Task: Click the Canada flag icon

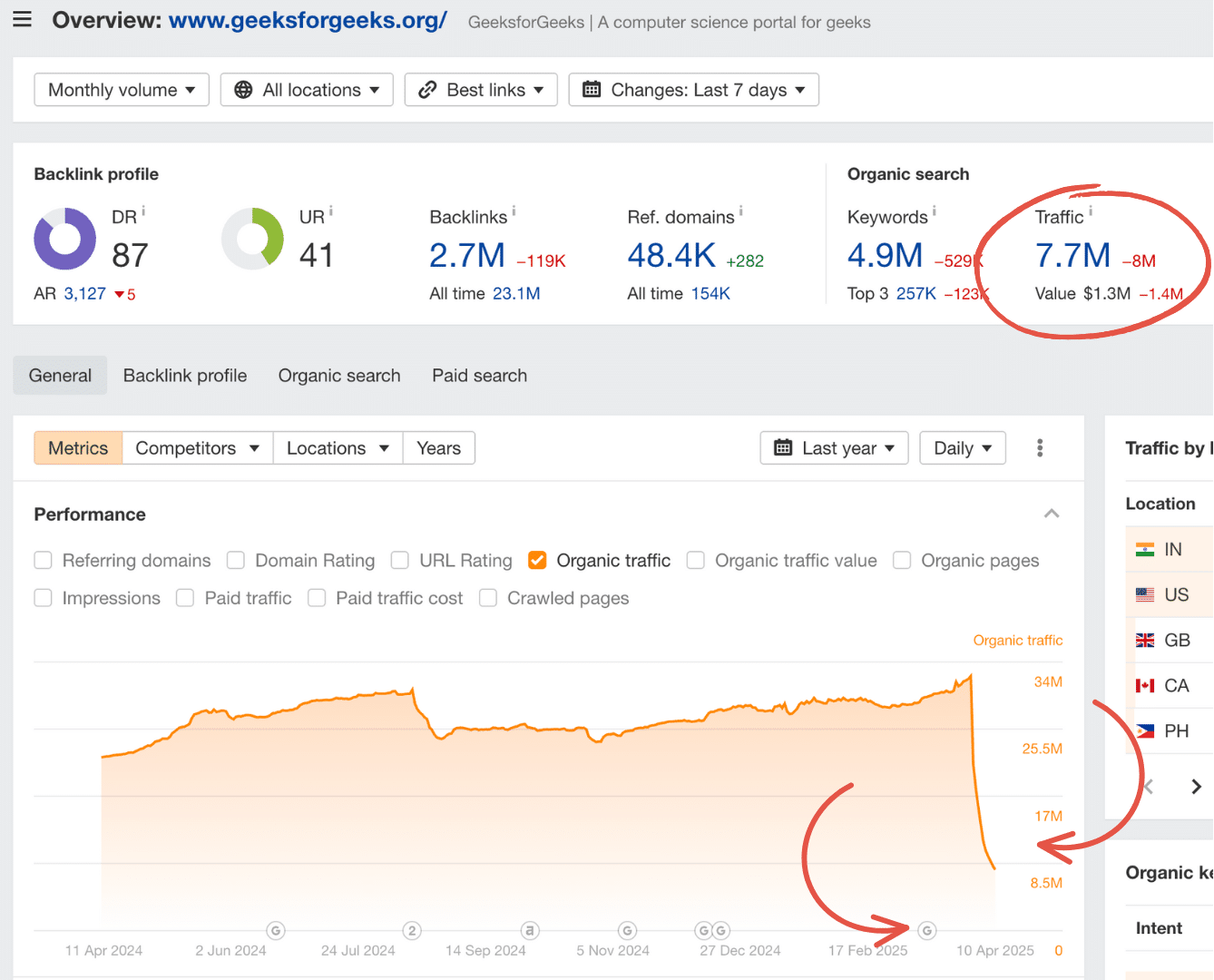Action: pyautogui.click(x=1145, y=686)
